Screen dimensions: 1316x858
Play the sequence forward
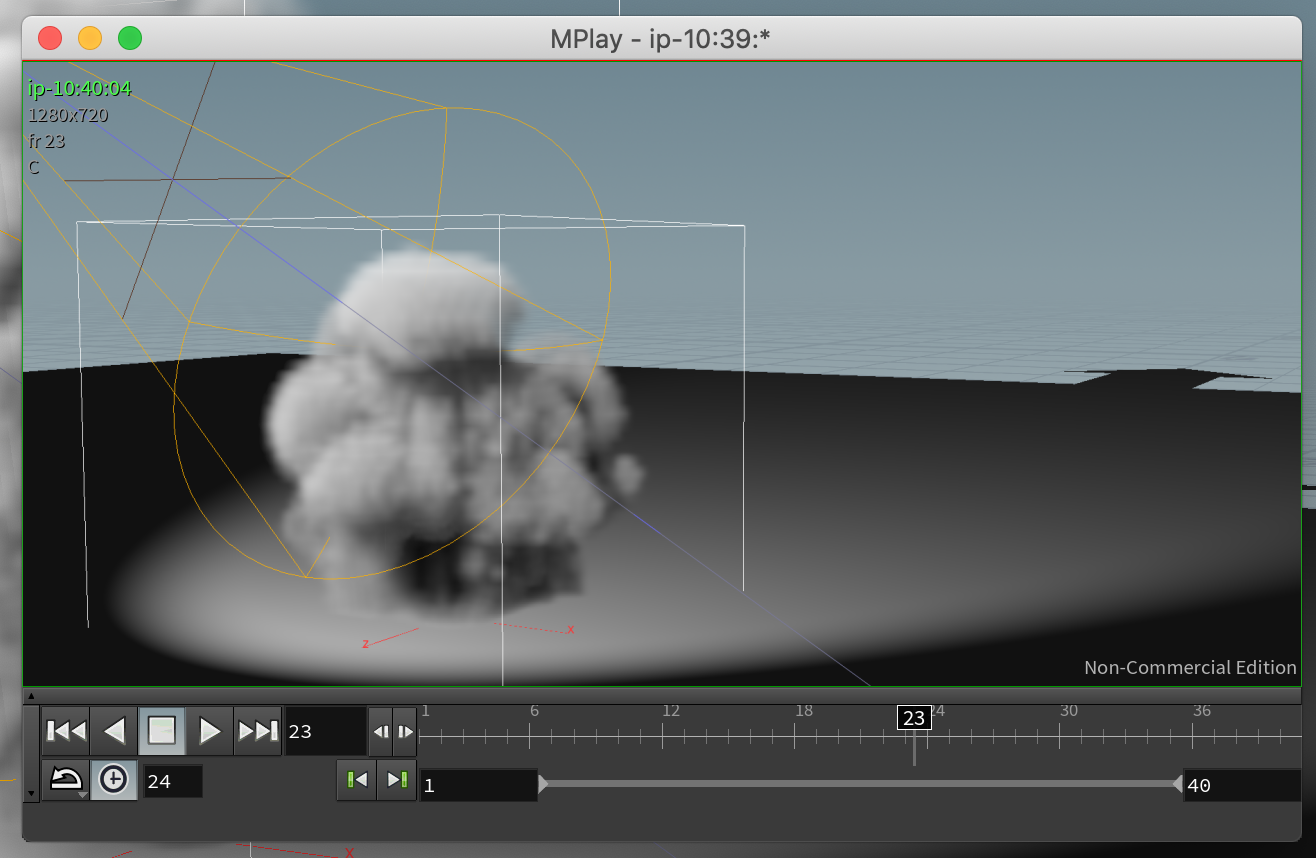point(210,732)
